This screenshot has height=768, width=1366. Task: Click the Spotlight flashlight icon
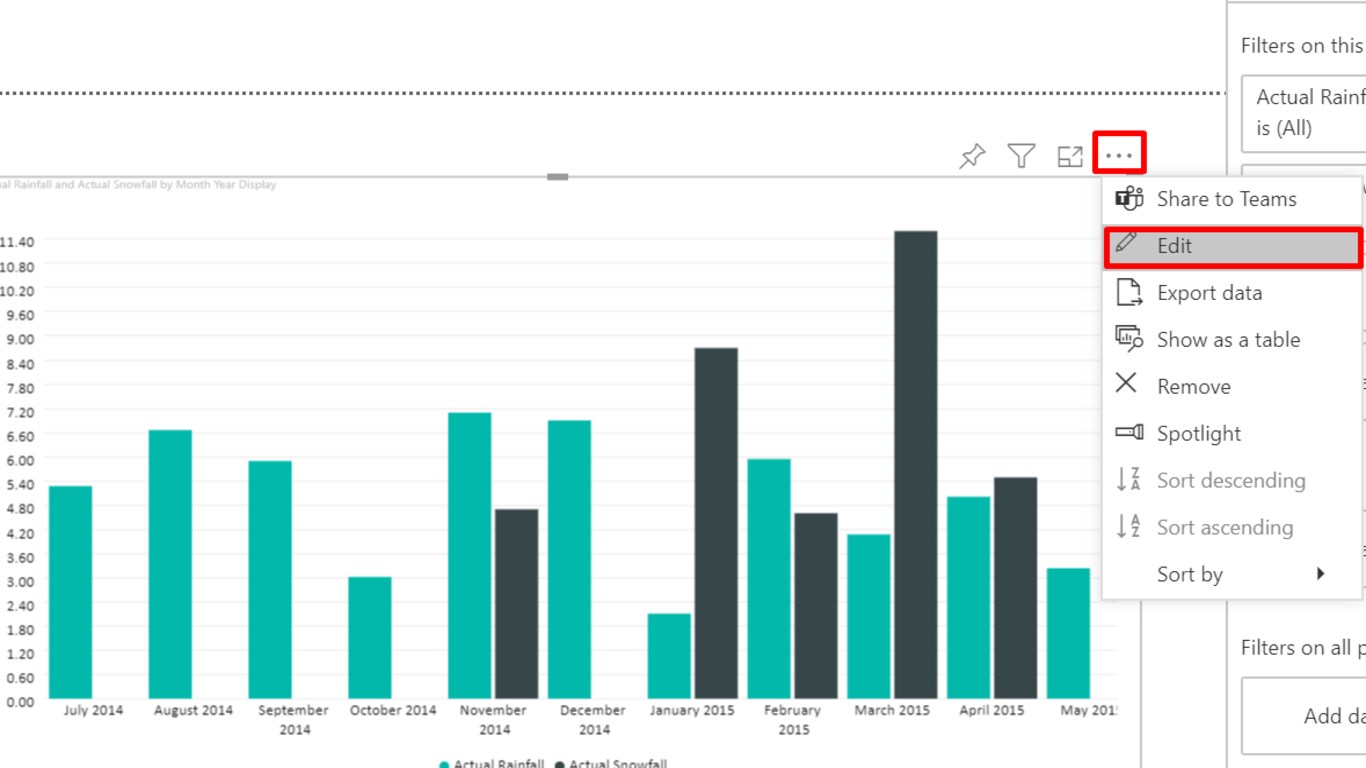[1129, 432]
